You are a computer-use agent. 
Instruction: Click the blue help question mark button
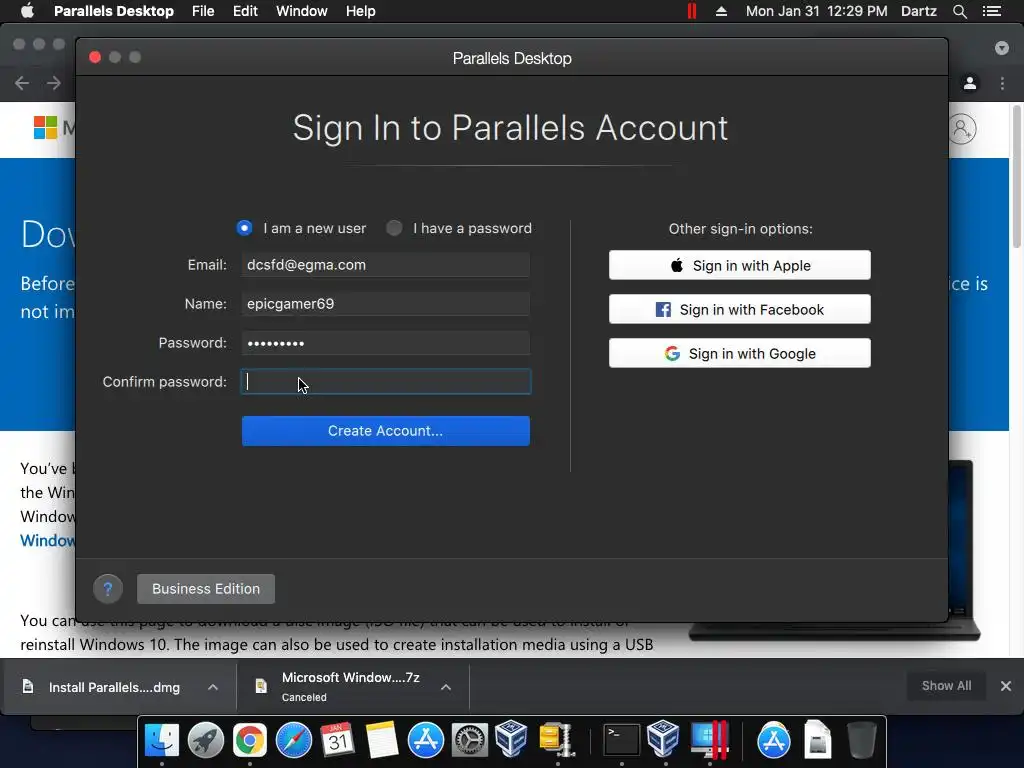(108, 589)
